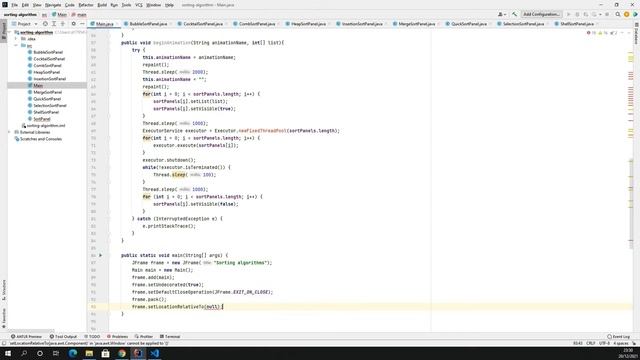Viewport: 640px width, 360px height.
Task: Open the Edit menu
Action: (25, 5)
